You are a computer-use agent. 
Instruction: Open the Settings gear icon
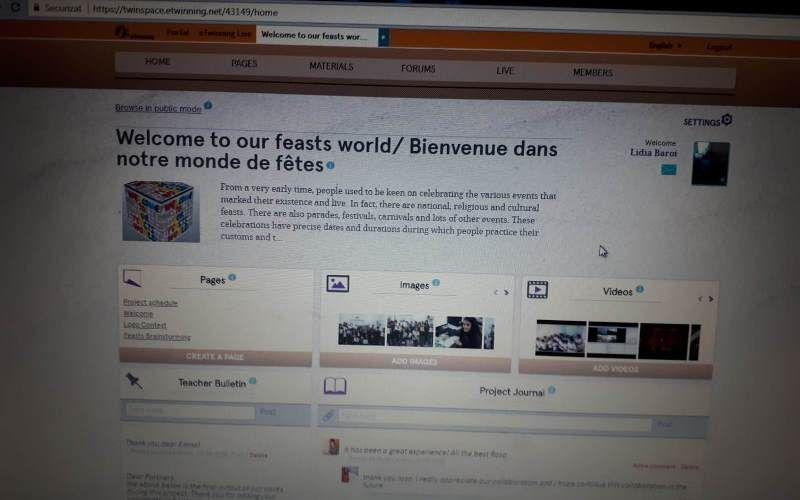click(727, 120)
